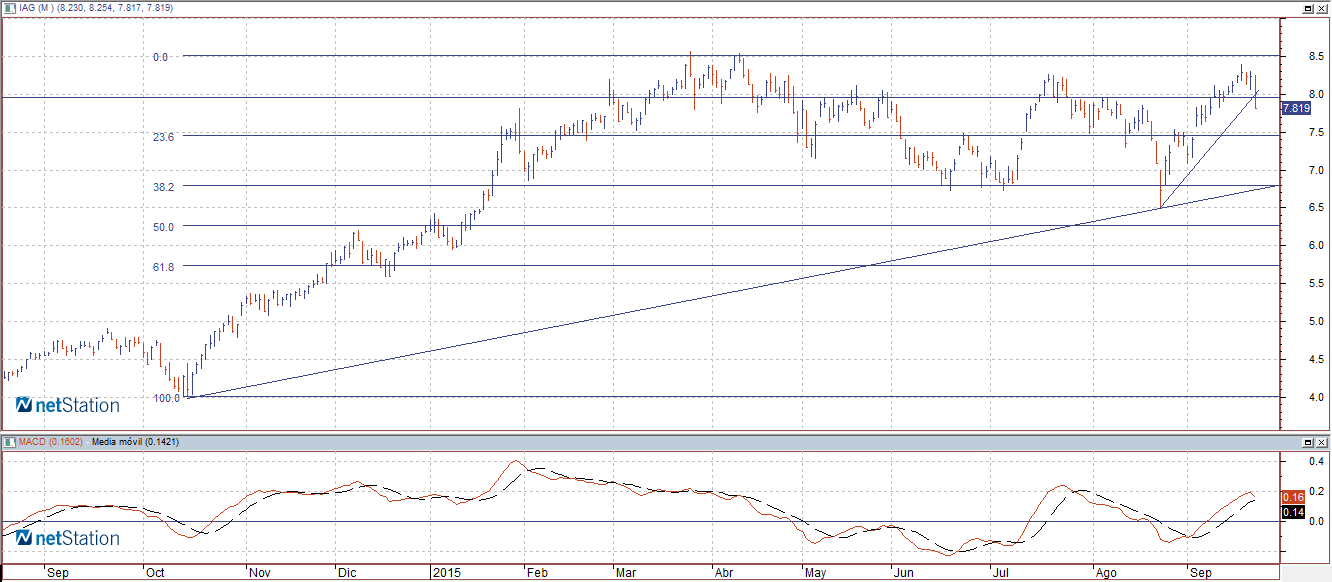The width and height of the screenshot is (1332, 582).
Task: Click the Abr month marker
Action: pos(725,574)
